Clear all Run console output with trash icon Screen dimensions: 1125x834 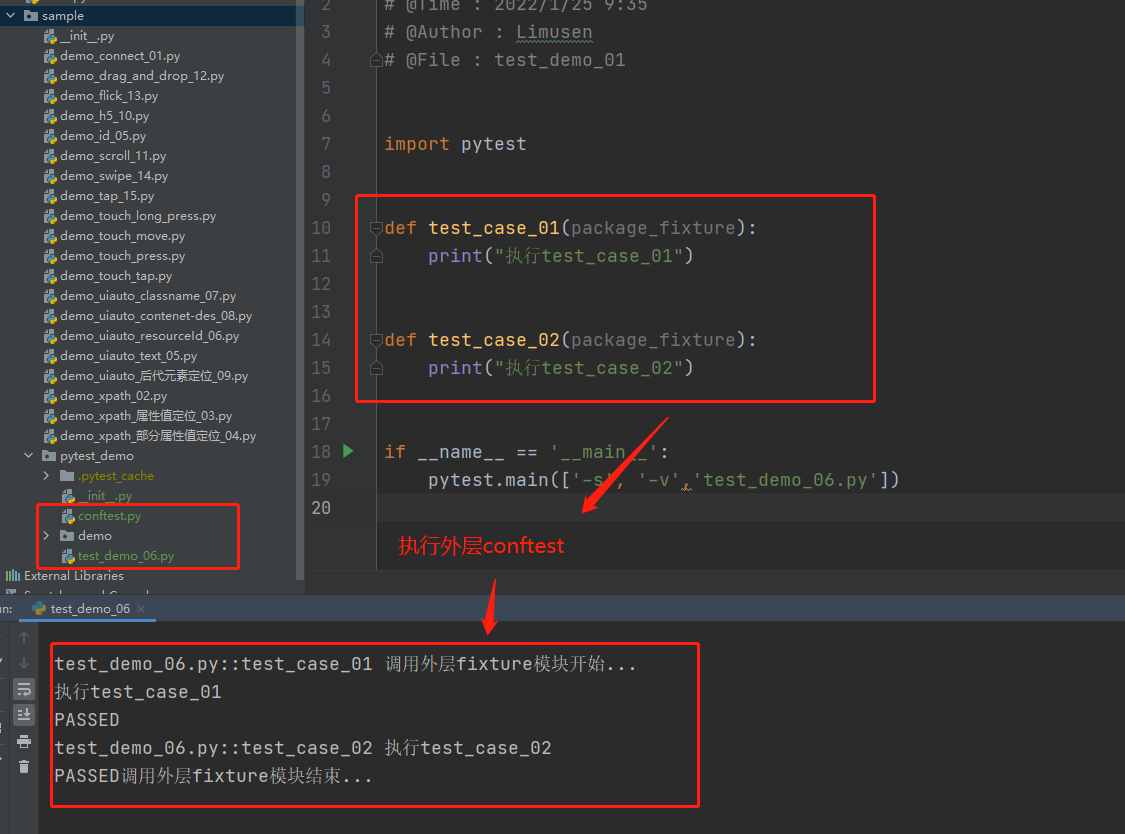click(24, 767)
